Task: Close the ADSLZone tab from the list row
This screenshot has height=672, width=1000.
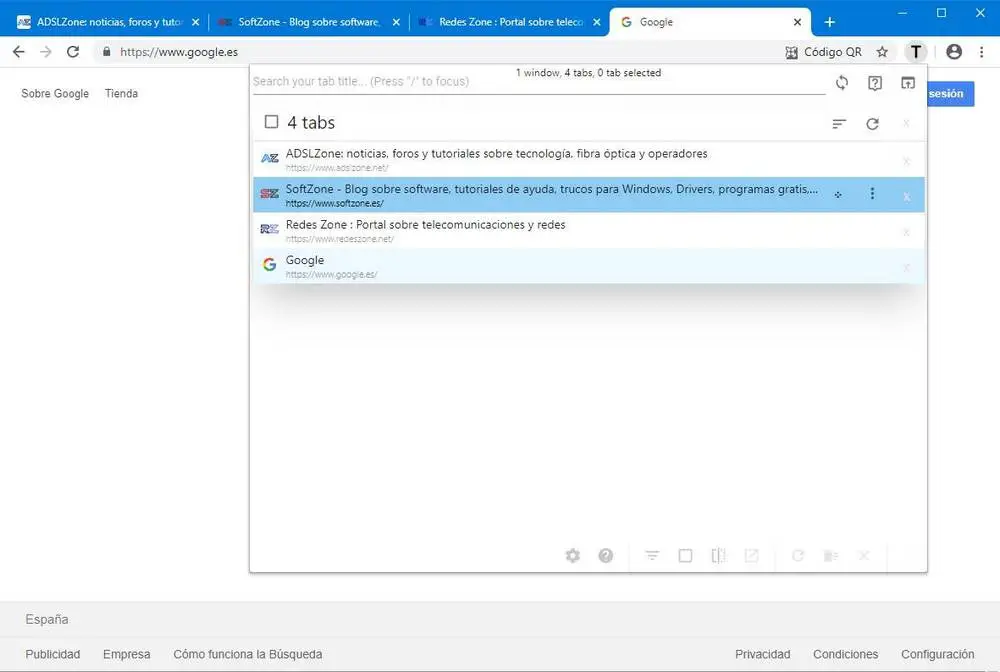Action: point(906,161)
